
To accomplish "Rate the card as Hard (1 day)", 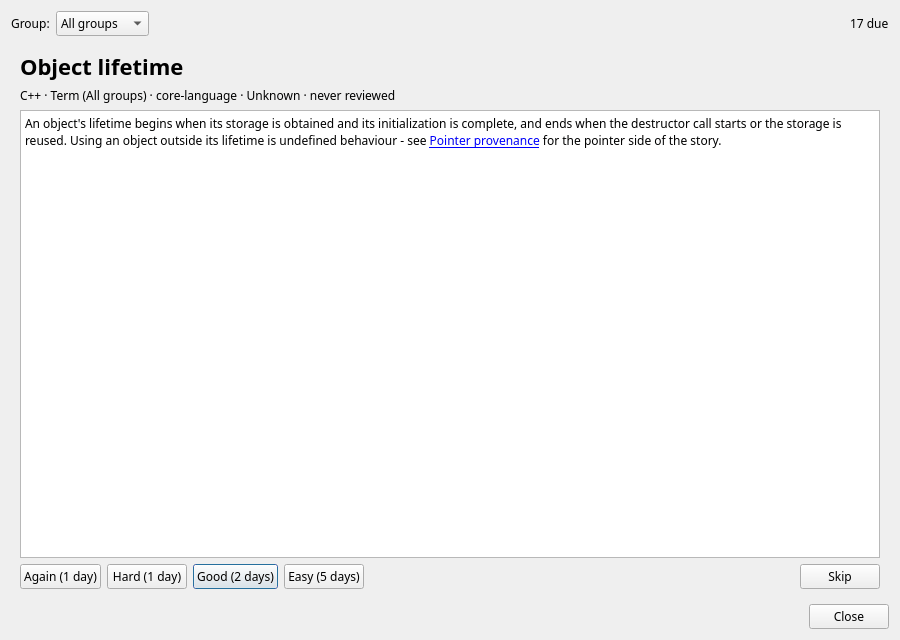I will (147, 576).
